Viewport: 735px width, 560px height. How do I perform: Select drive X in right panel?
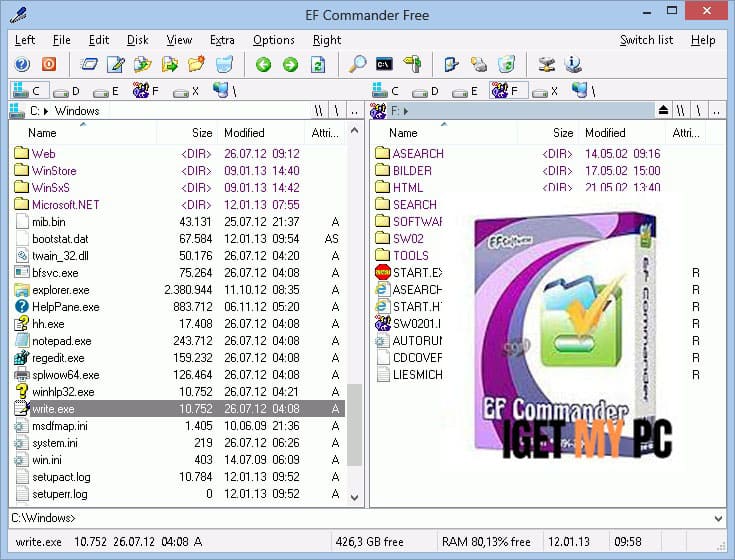(545, 91)
